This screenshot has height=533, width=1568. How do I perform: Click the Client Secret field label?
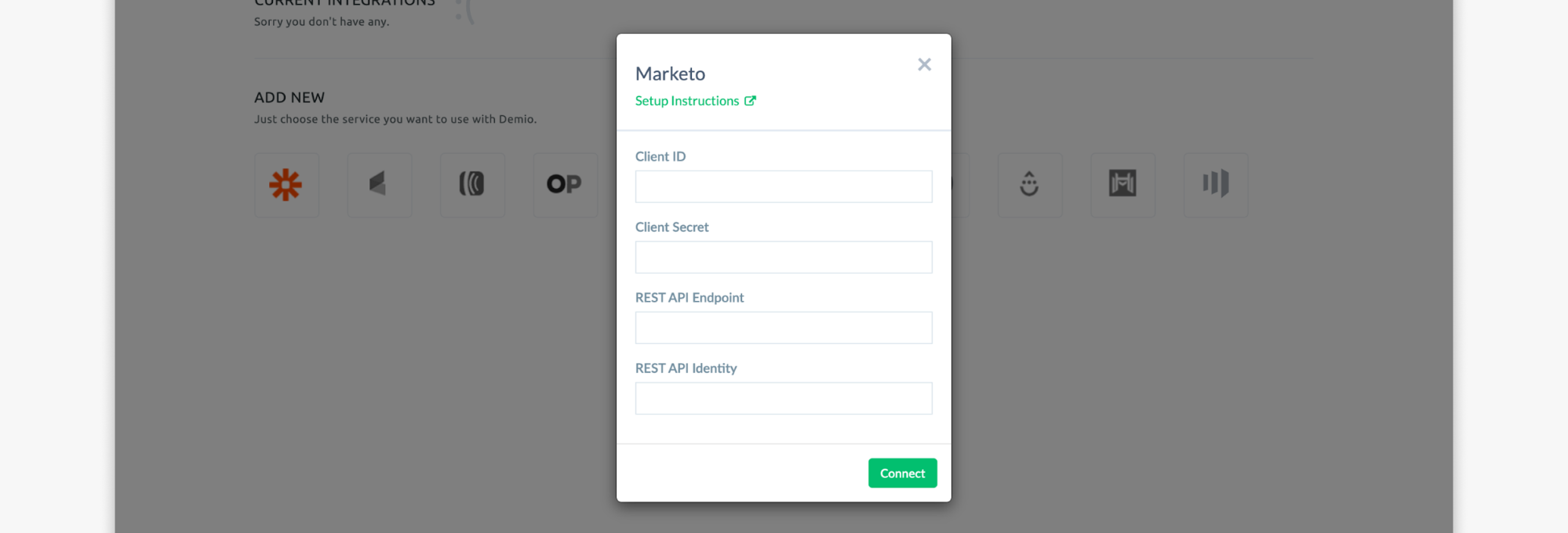[x=671, y=227]
